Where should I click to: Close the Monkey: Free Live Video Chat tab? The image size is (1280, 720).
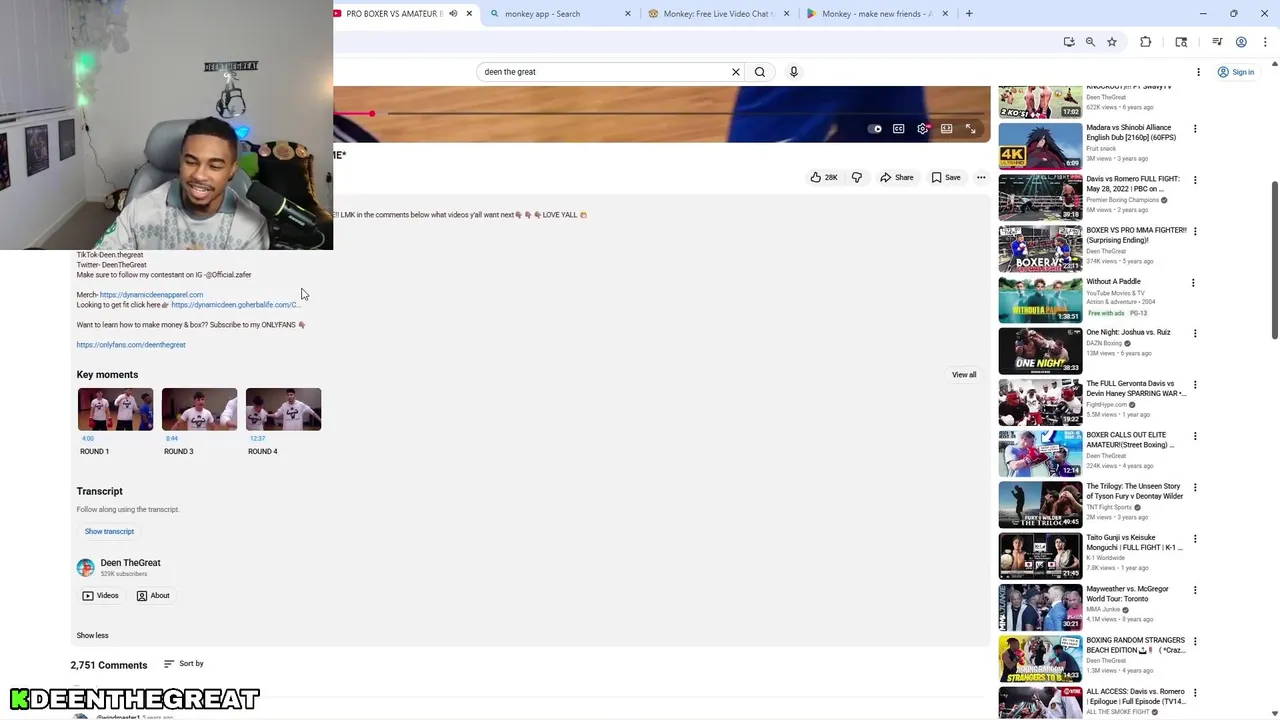click(x=786, y=14)
